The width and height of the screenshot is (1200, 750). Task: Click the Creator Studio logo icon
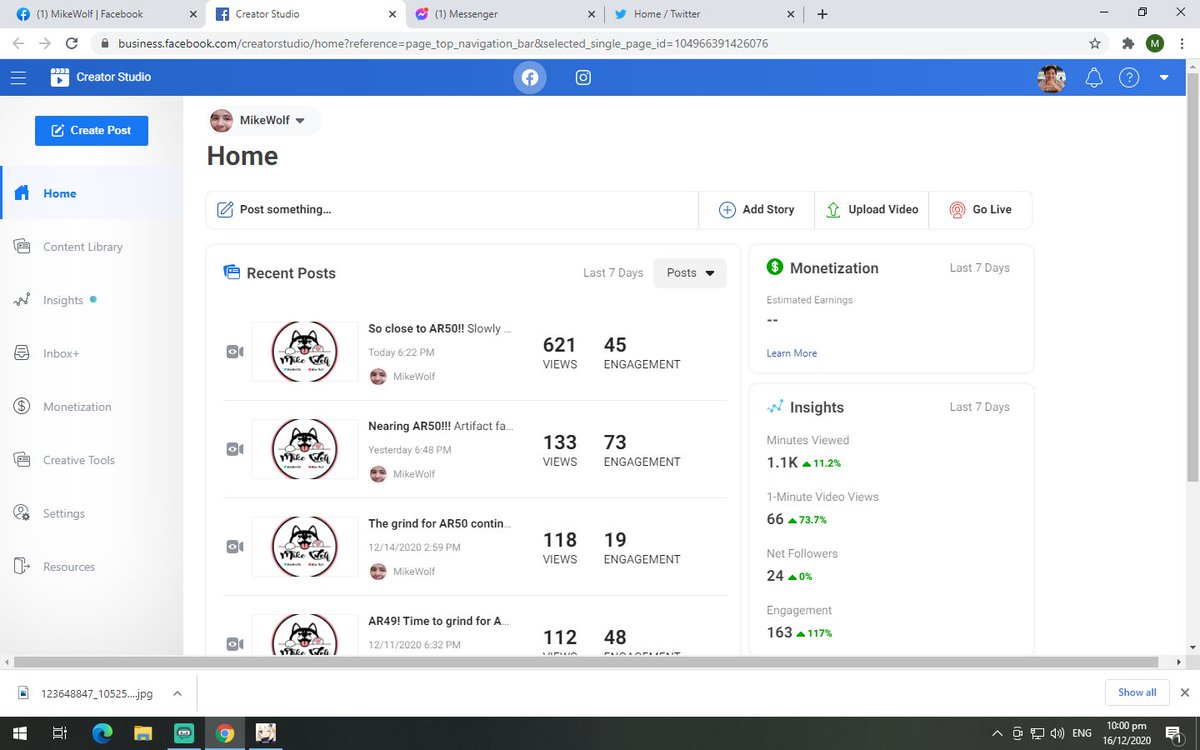pos(60,77)
